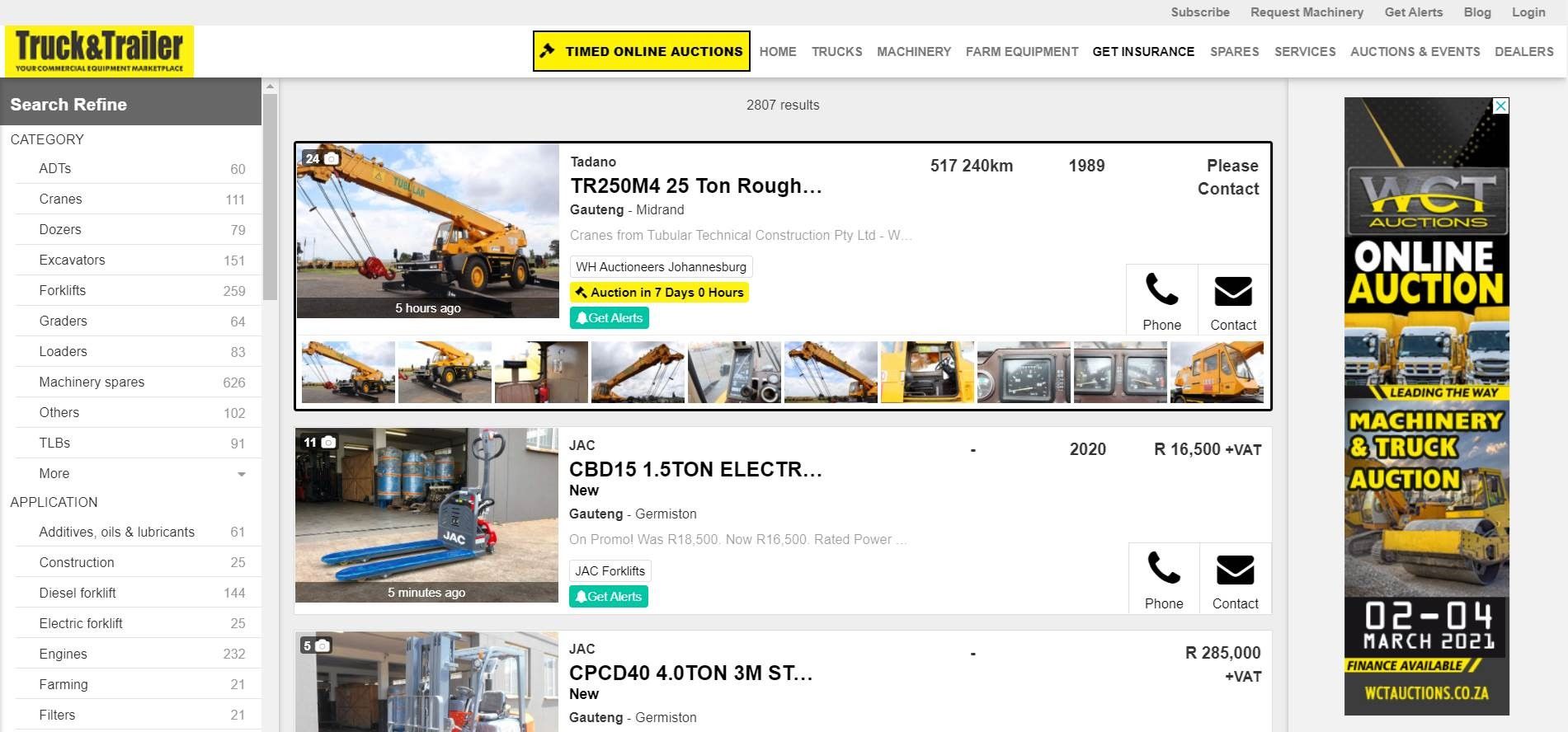Click Auction in 7 Days 0 Hours badge
Image resolution: width=1568 pixels, height=732 pixels.
click(659, 293)
